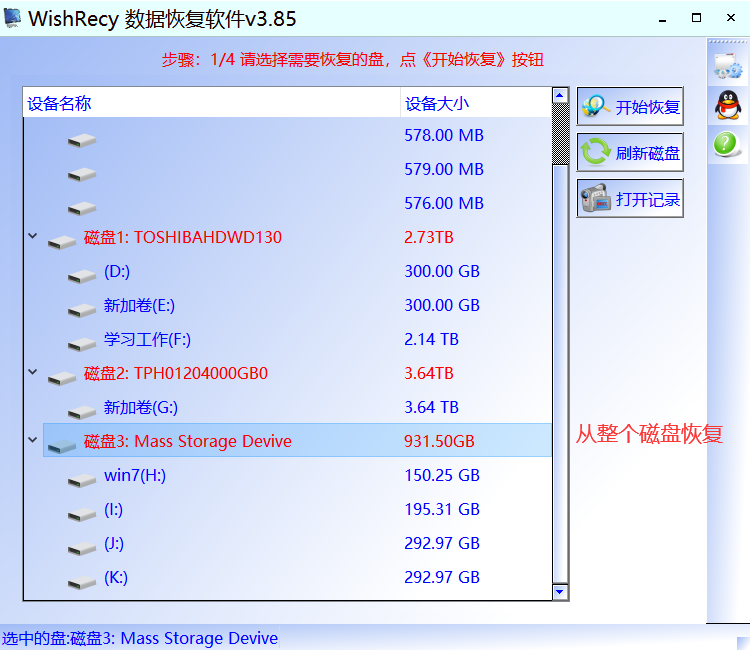
Task: Click the 设备大小 column header
Action: click(x=476, y=103)
